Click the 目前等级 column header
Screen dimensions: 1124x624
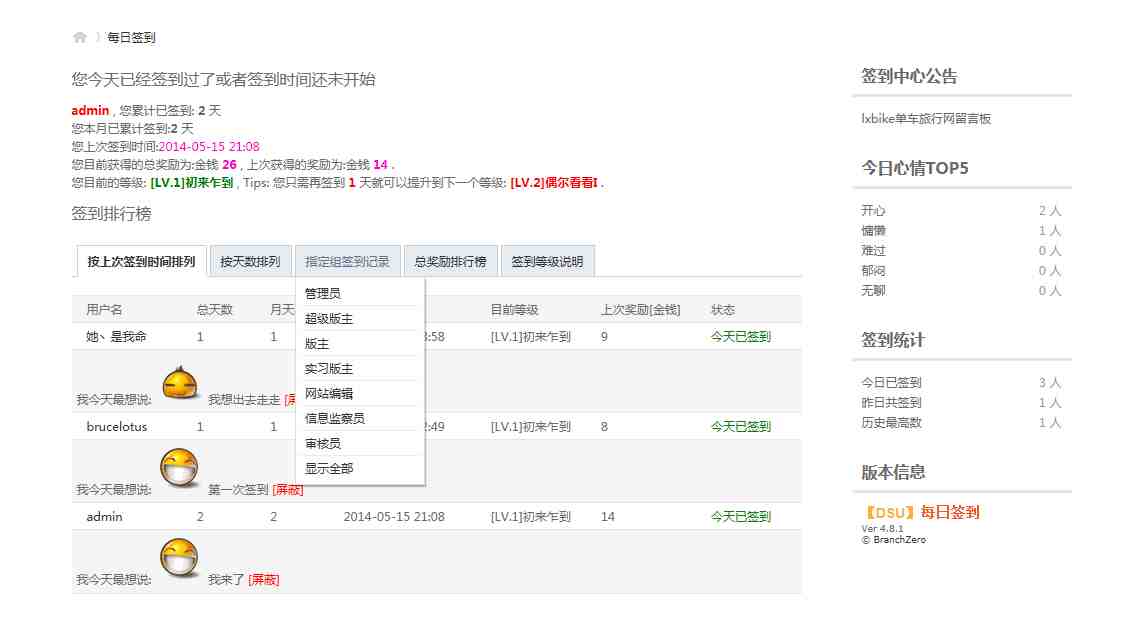(515, 310)
